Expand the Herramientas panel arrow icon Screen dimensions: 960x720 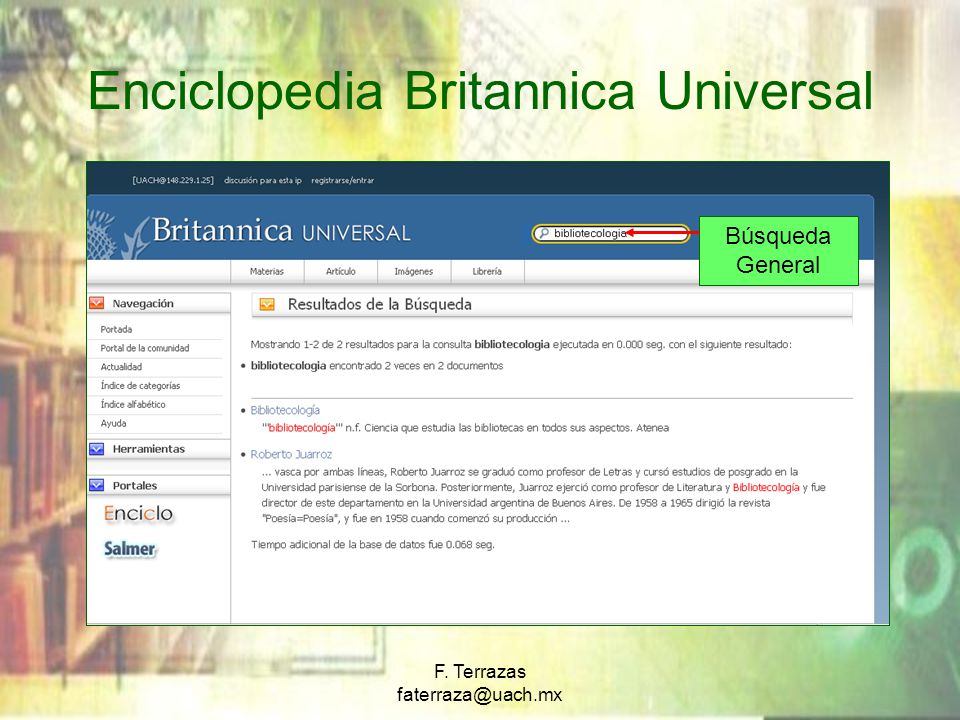(97, 449)
